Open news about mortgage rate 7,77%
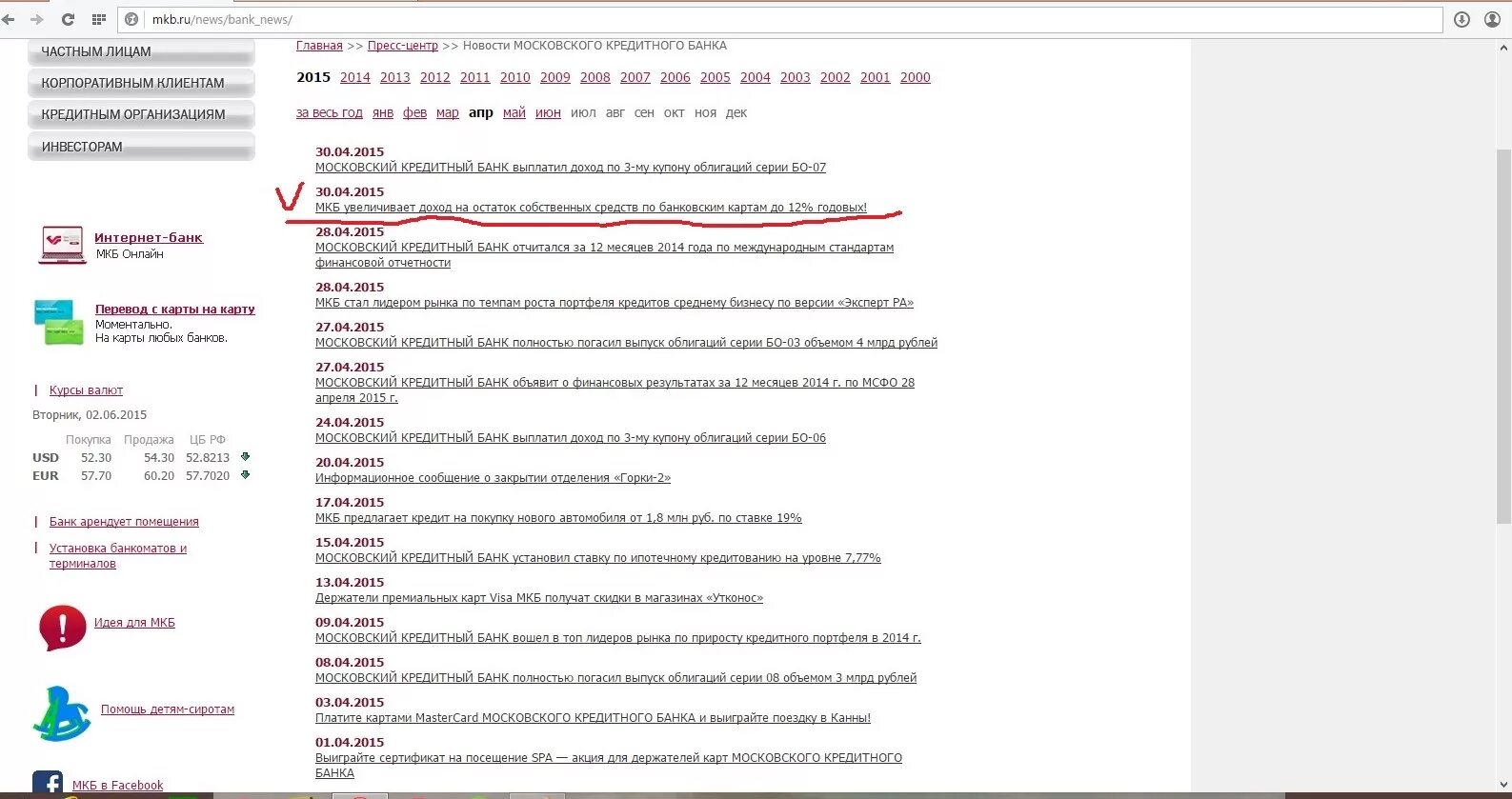 tap(598, 558)
